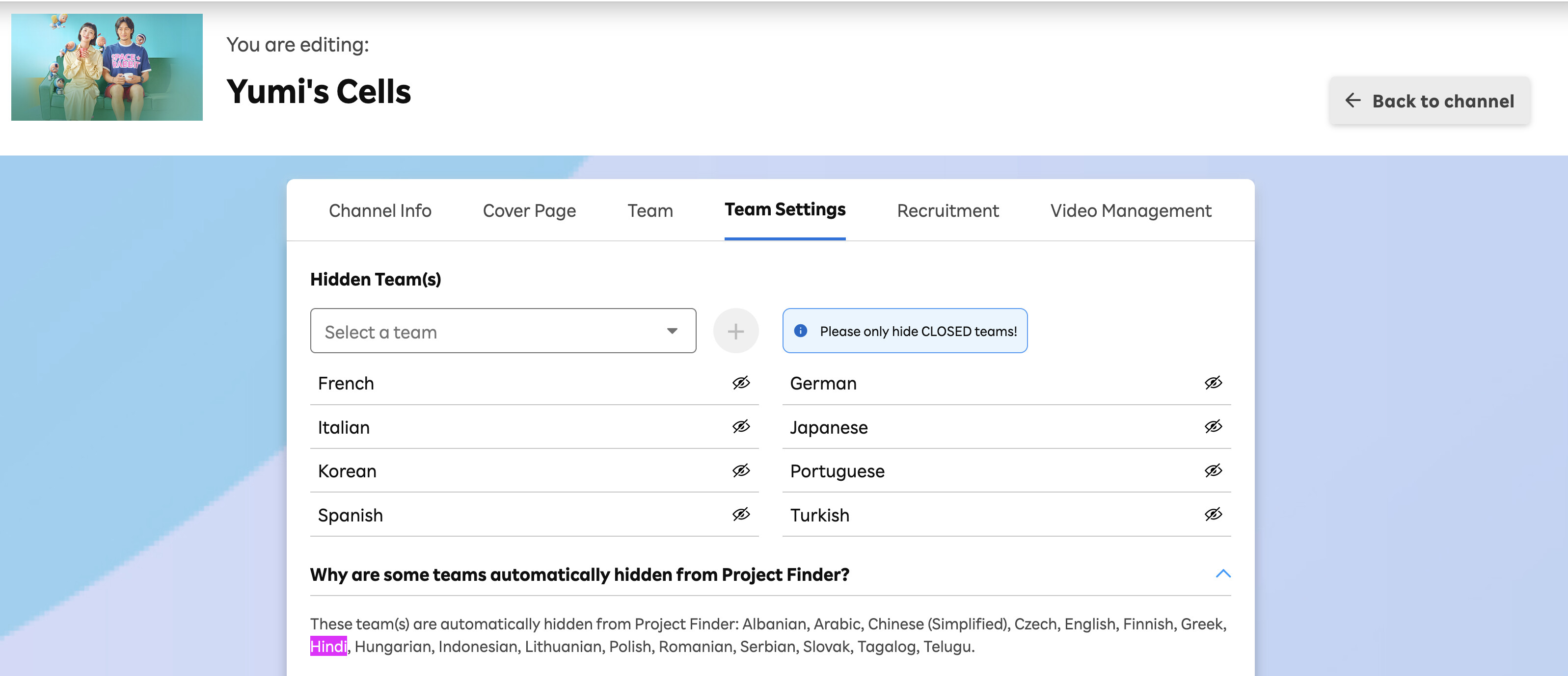Image resolution: width=1568 pixels, height=676 pixels.
Task: Show the Japanese team
Action: (1213, 426)
